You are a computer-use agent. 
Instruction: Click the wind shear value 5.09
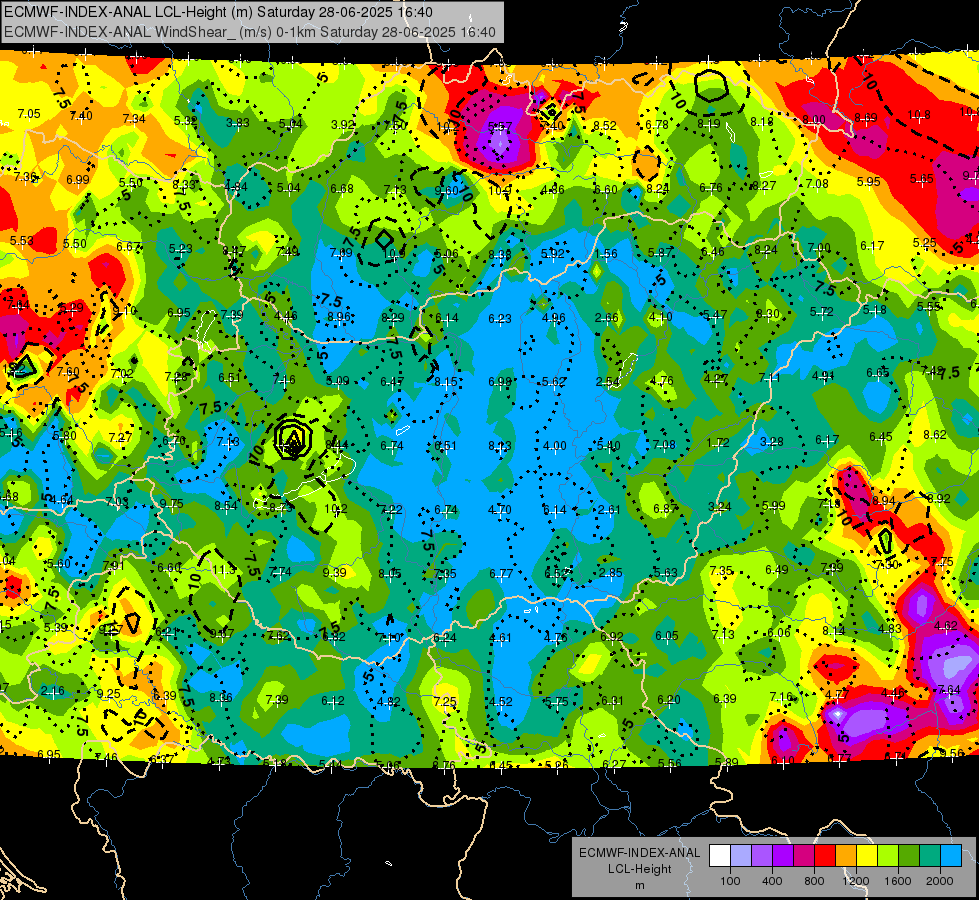pos(338,380)
